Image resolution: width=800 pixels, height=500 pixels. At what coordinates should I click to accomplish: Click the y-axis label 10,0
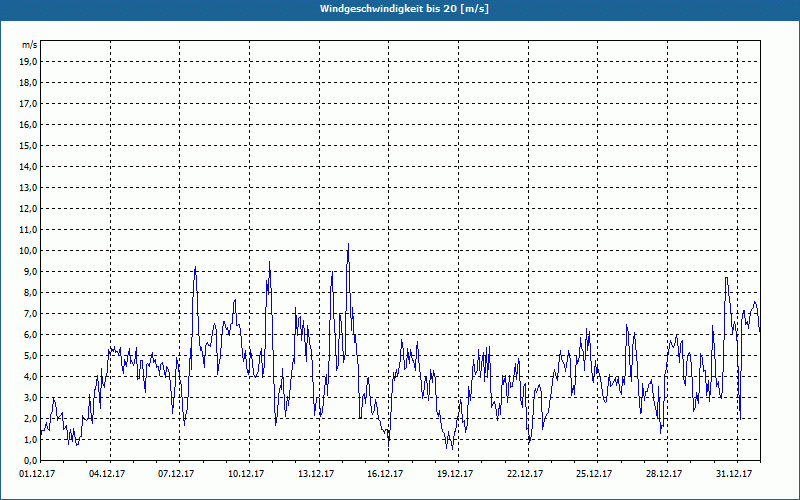click(x=28, y=251)
